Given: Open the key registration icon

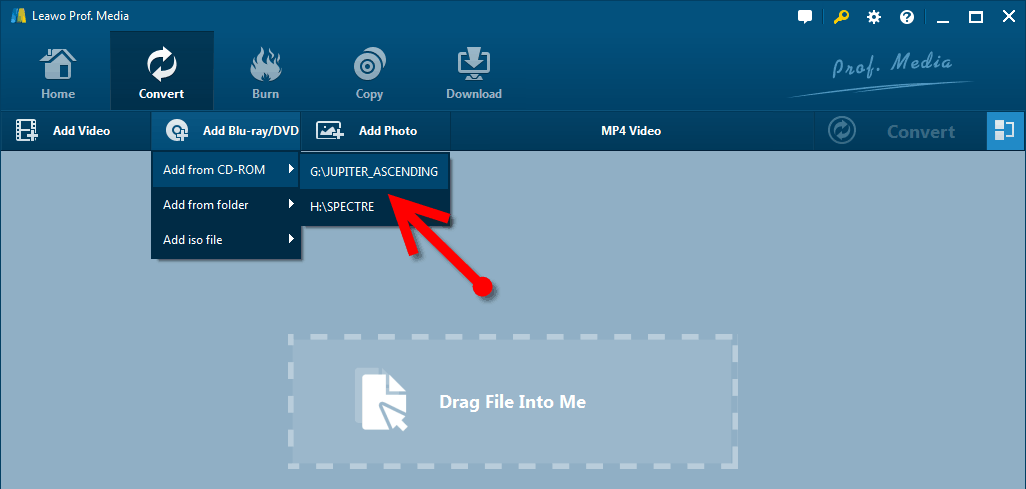Looking at the screenshot, I should 841,17.
